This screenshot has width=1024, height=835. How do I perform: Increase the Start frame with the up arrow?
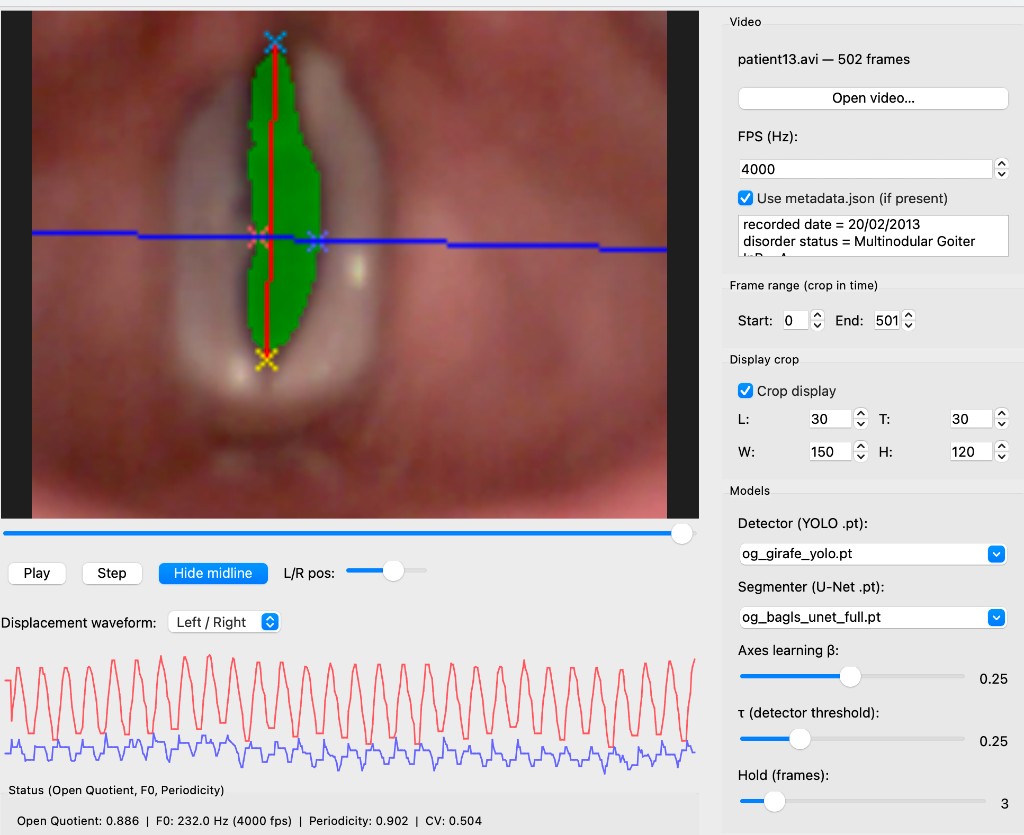click(x=818, y=314)
